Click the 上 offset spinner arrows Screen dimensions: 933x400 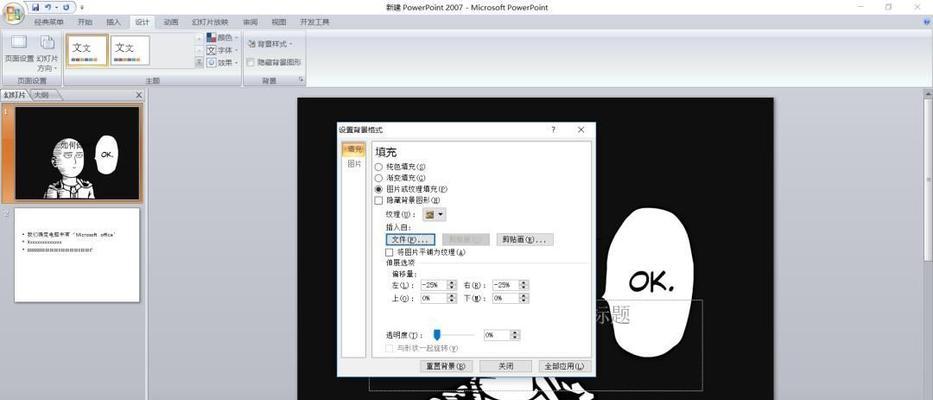pos(451,298)
